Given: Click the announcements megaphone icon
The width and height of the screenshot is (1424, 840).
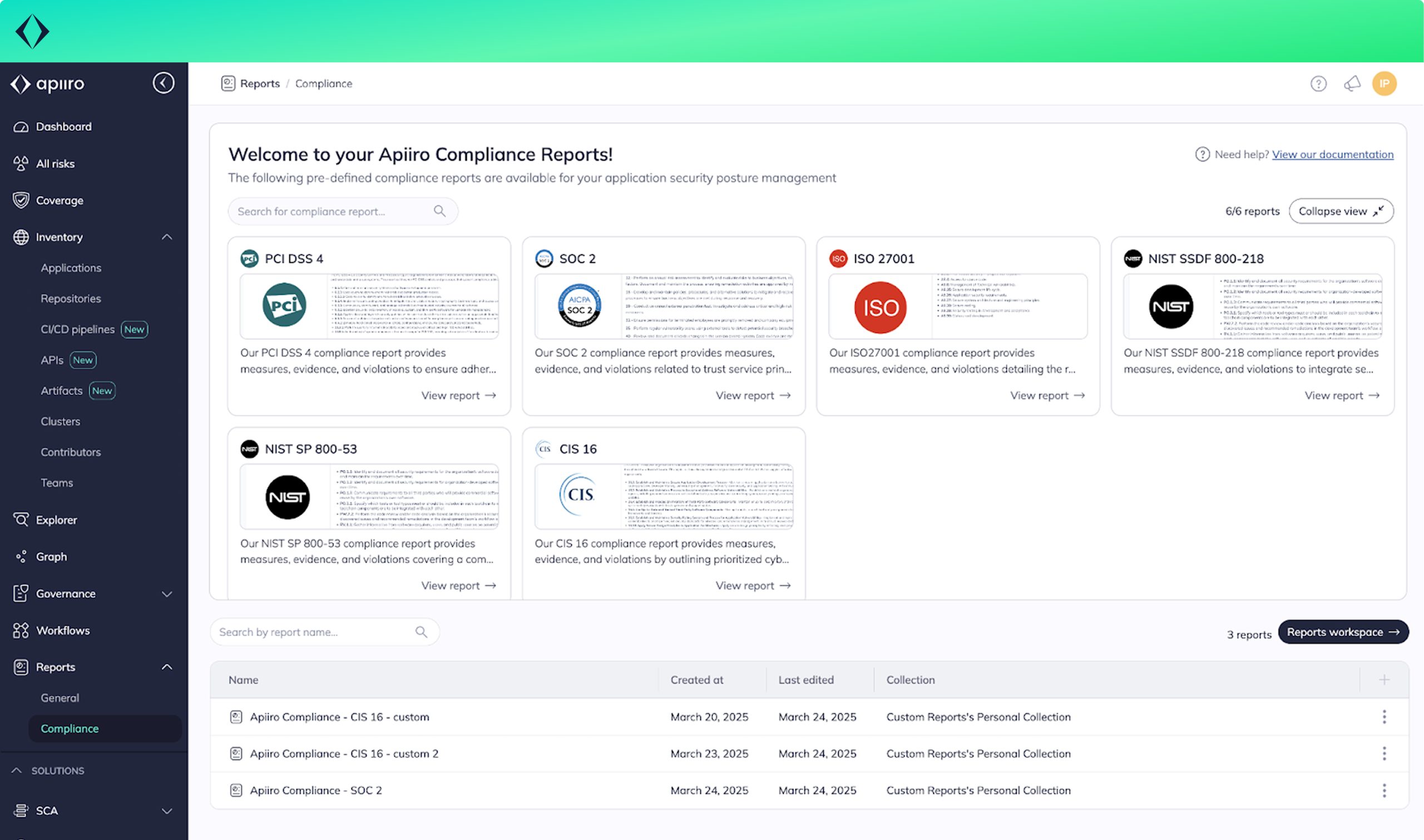Looking at the screenshot, I should tap(1352, 84).
